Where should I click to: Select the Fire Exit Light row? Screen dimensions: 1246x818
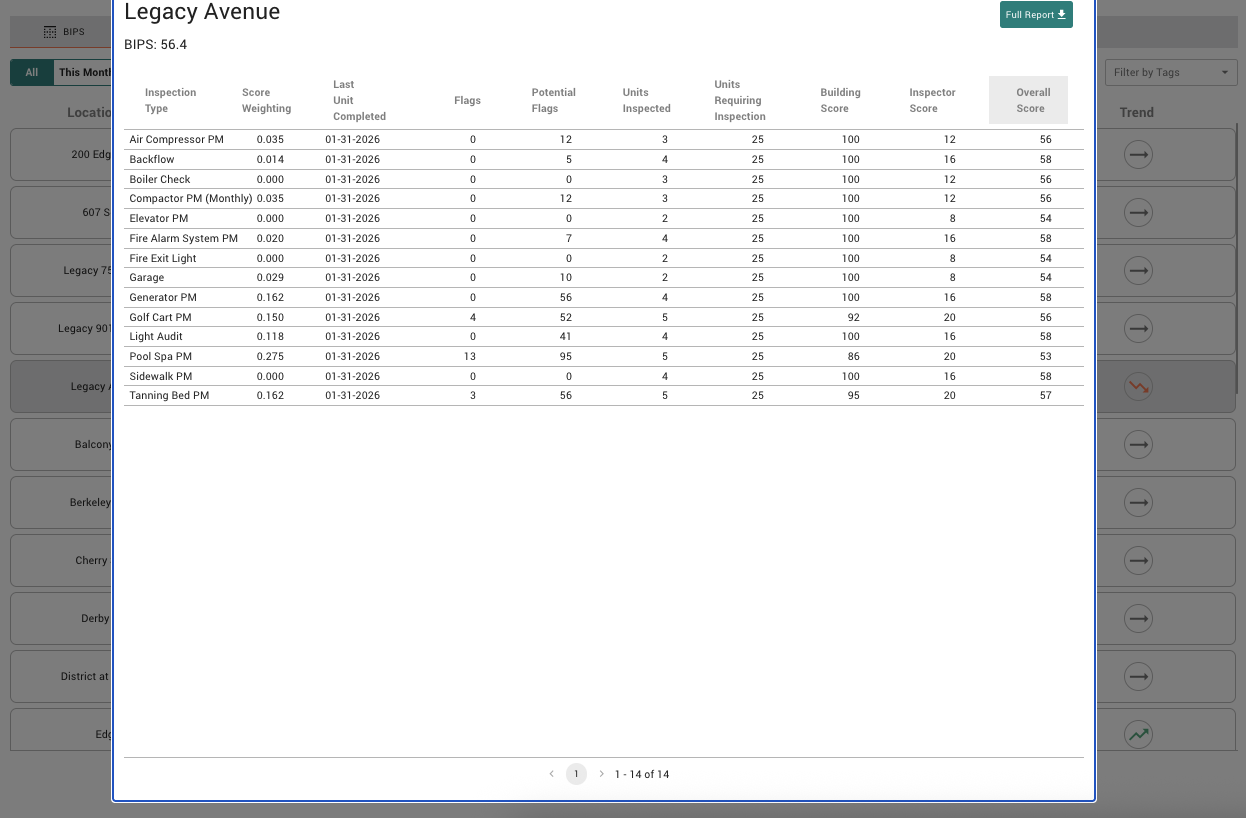coord(604,258)
